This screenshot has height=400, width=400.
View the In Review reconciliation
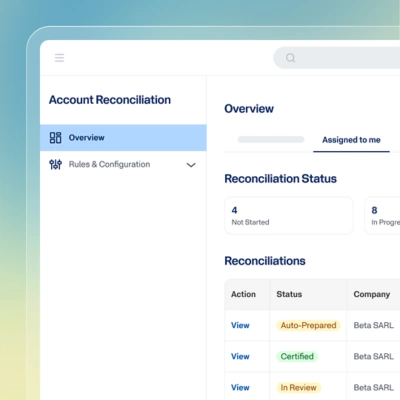[x=240, y=387]
